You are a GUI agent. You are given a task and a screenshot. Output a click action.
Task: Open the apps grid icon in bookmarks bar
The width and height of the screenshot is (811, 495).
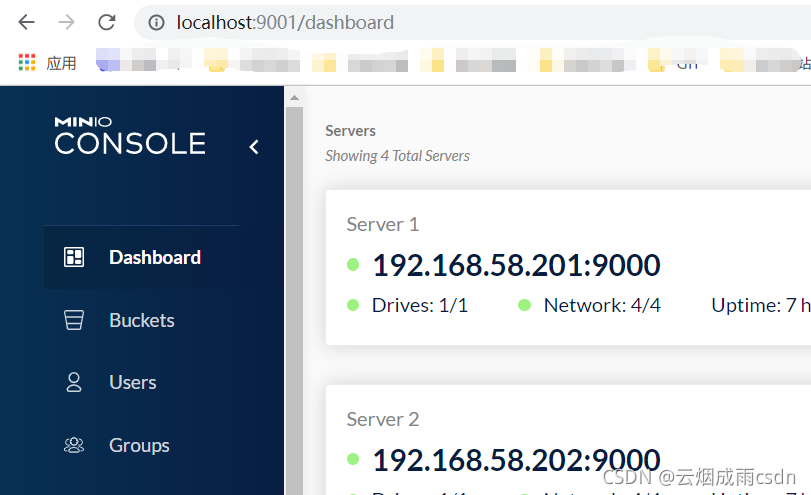click(x=27, y=63)
